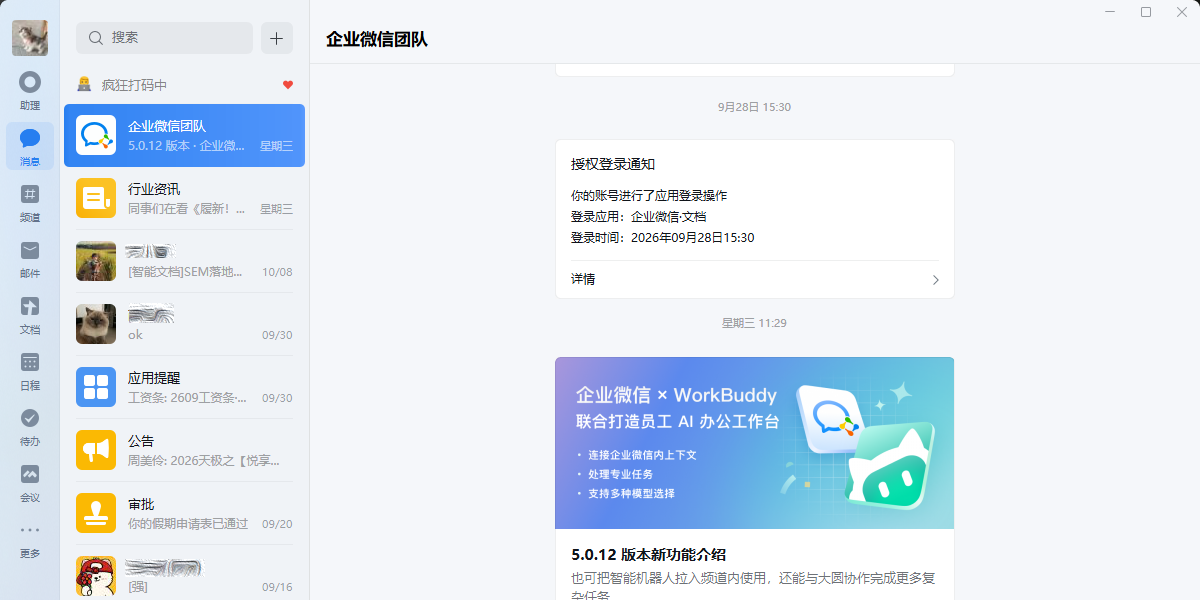
Task: Click the 行业资讯 yellow news icon
Action: point(96,198)
